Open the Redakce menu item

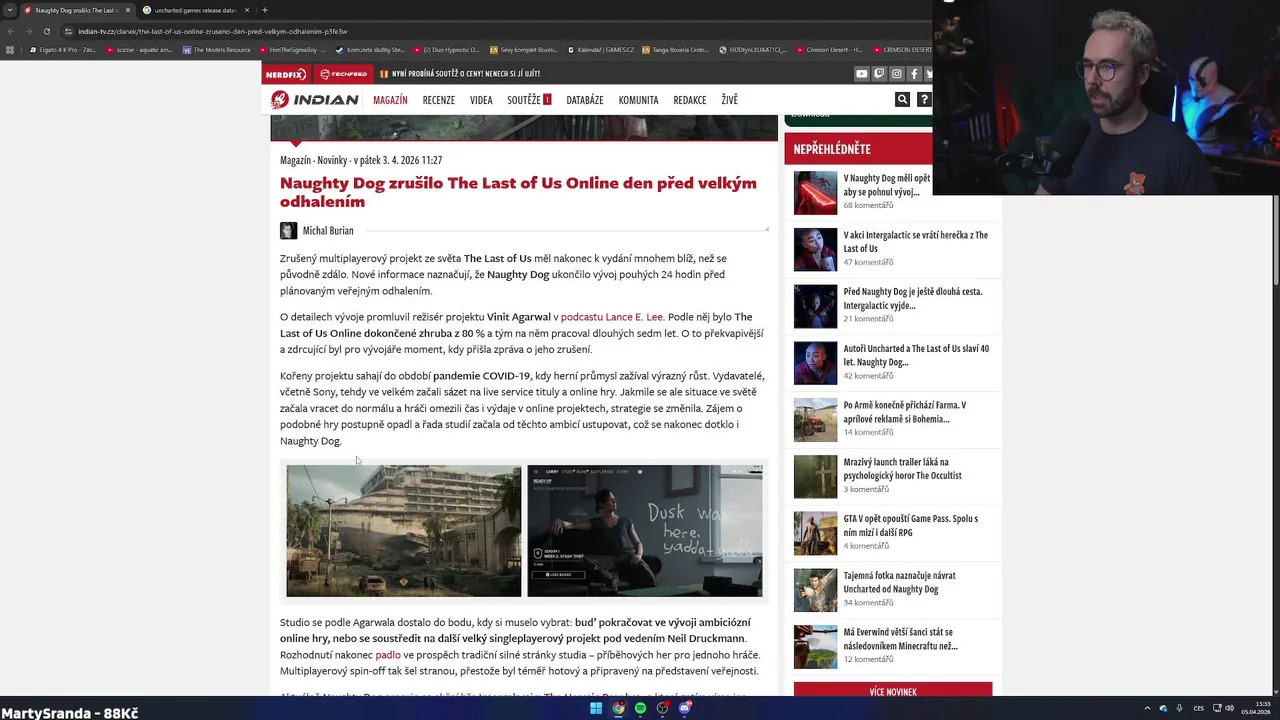(x=690, y=100)
